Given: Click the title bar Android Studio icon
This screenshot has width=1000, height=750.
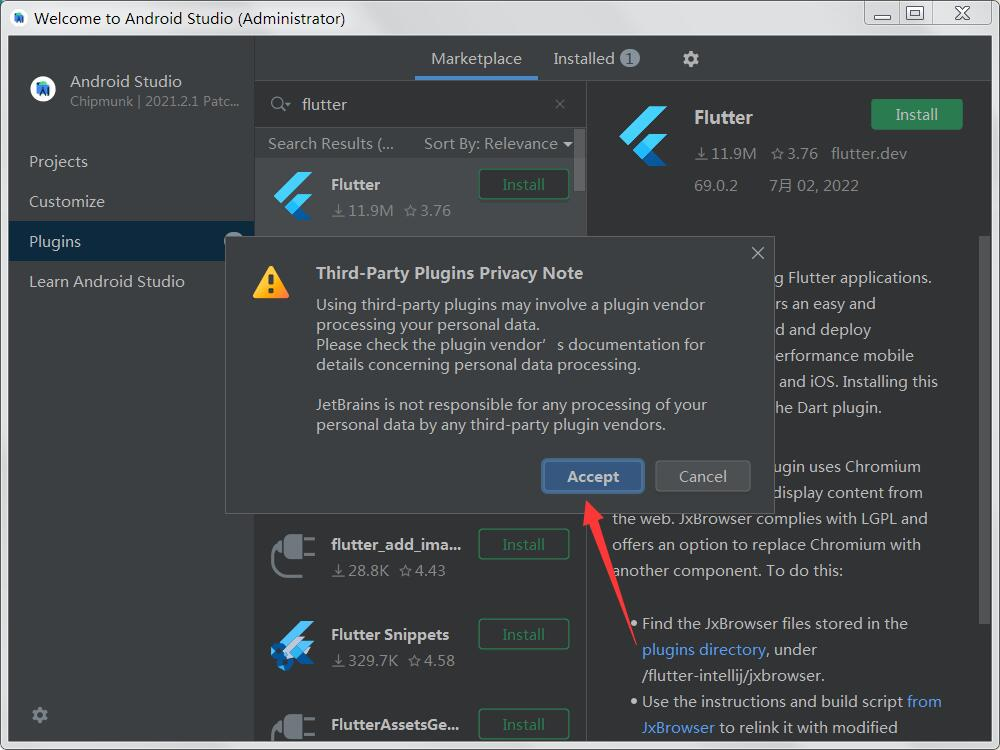Looking at the screenshot, I should (x=19, y=18).
